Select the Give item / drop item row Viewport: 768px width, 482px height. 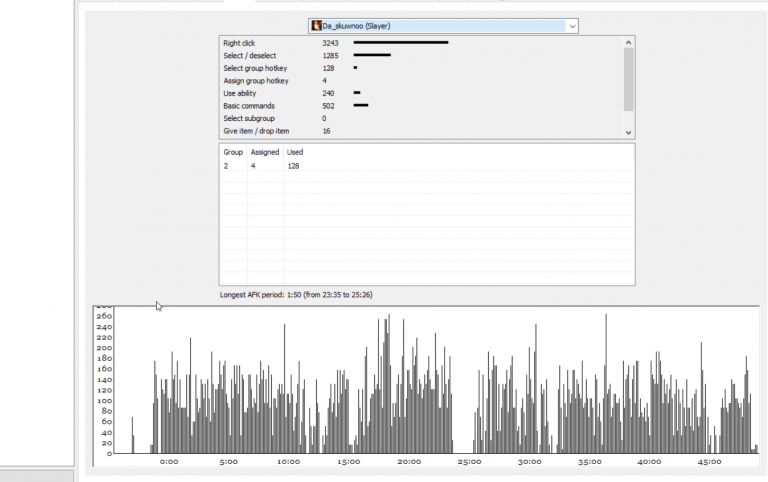pyautogui.click(x=421, y=131)
